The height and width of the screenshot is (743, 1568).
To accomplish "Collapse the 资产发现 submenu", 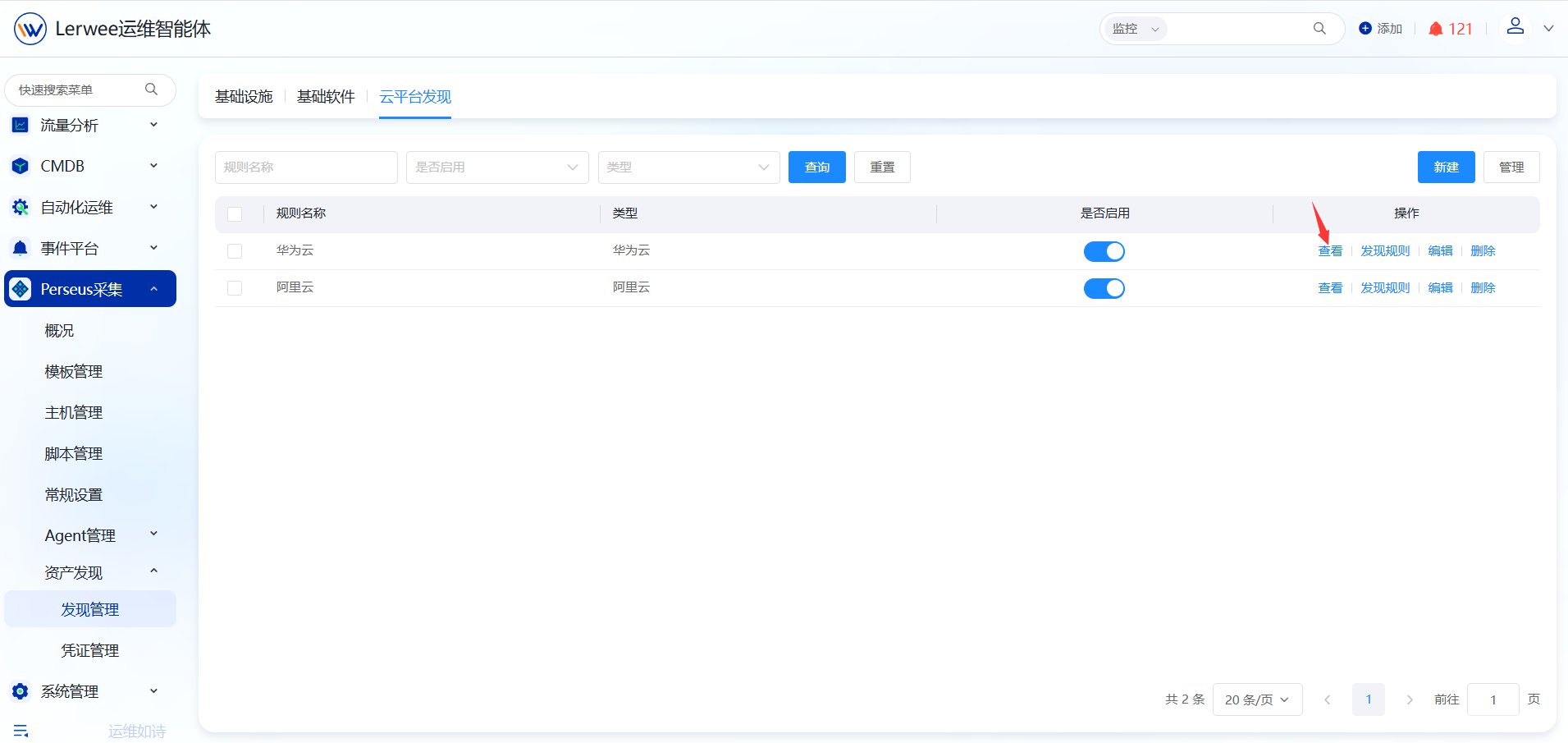I will [153, 571].
